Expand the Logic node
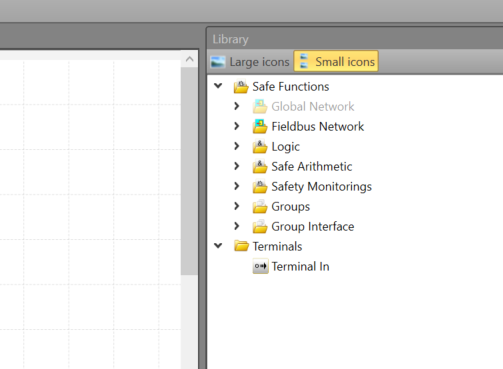 coord(237,146)
